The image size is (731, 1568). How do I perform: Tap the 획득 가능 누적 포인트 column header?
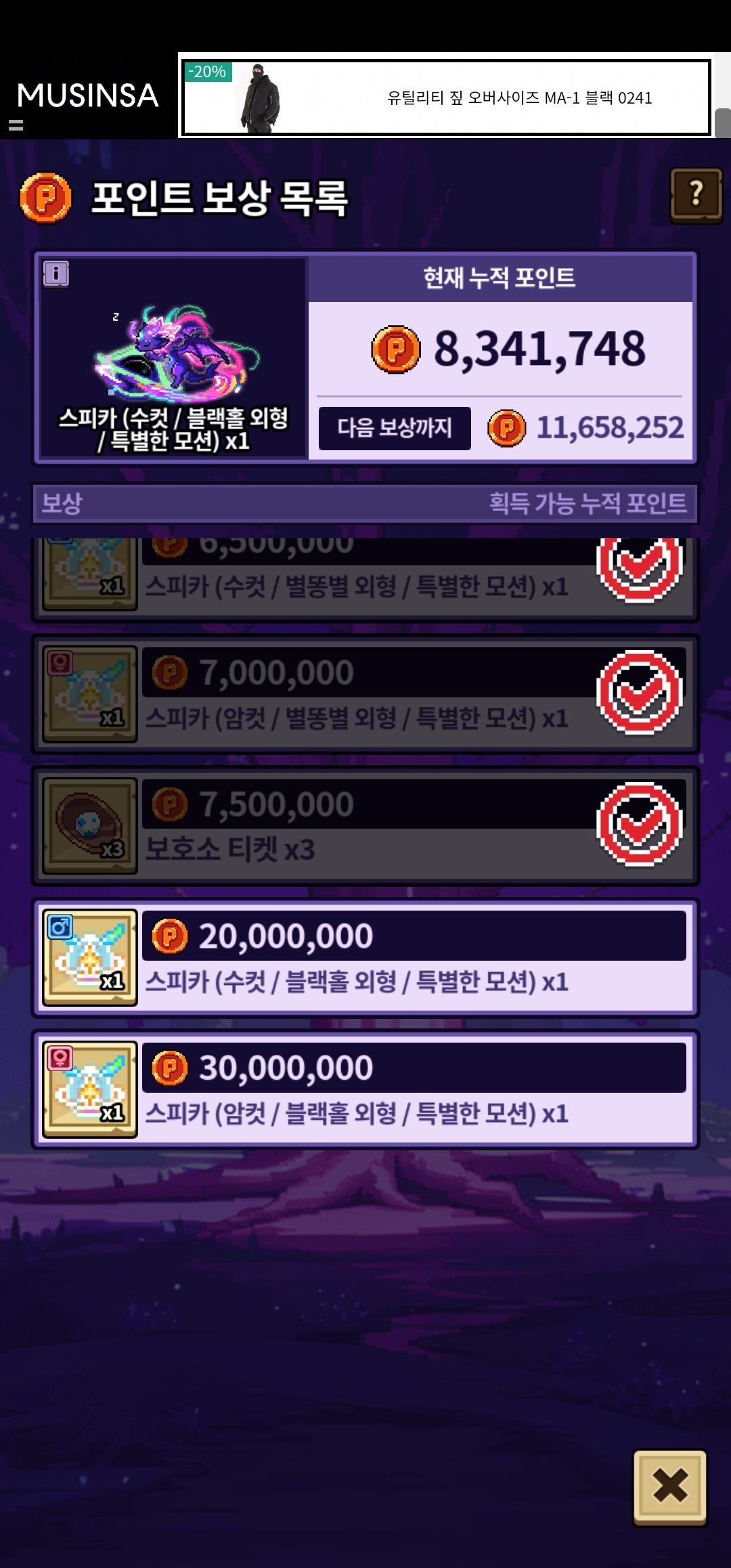[x=588, y=503]
